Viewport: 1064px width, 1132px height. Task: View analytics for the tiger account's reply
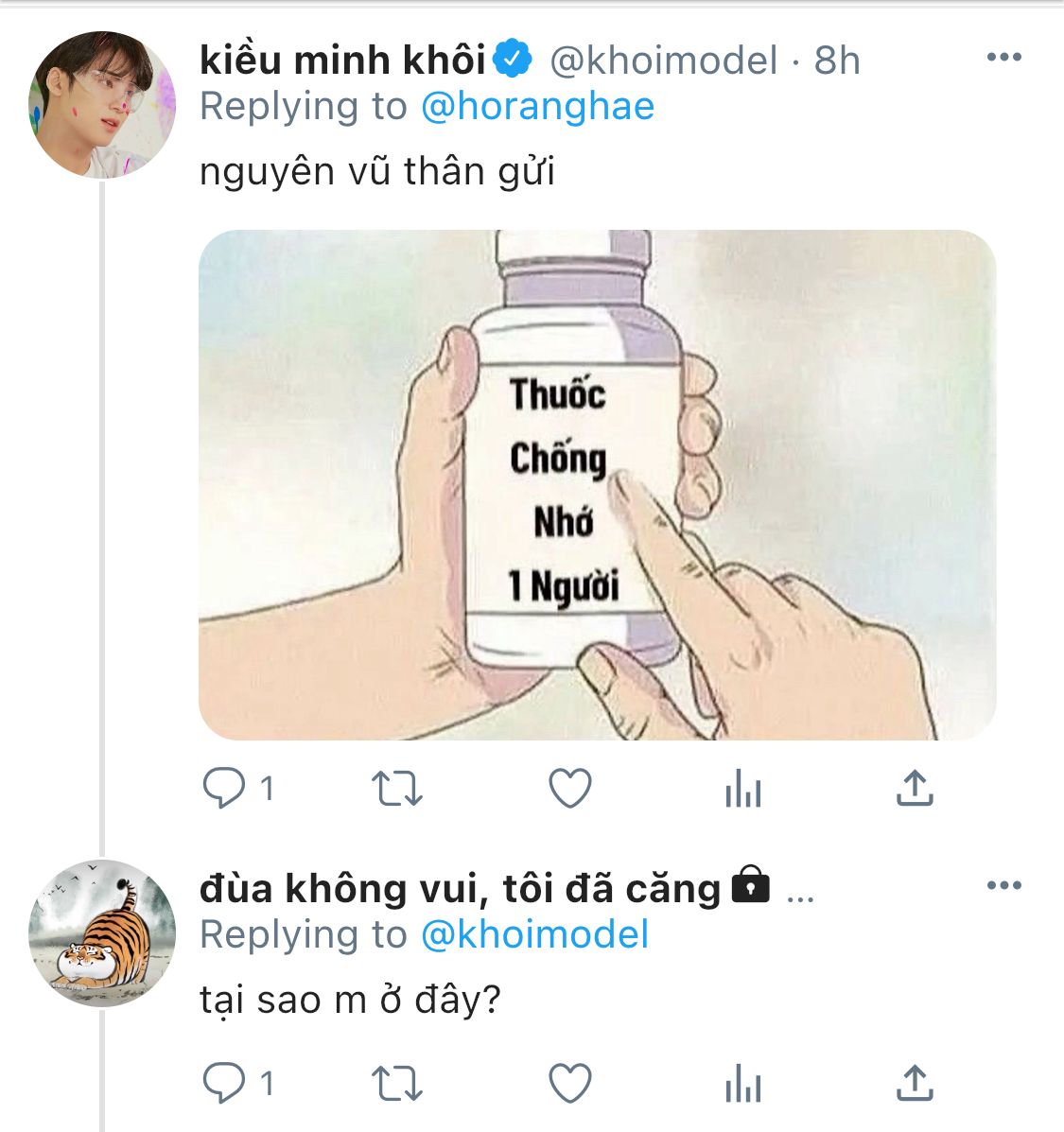point(742,1084)
